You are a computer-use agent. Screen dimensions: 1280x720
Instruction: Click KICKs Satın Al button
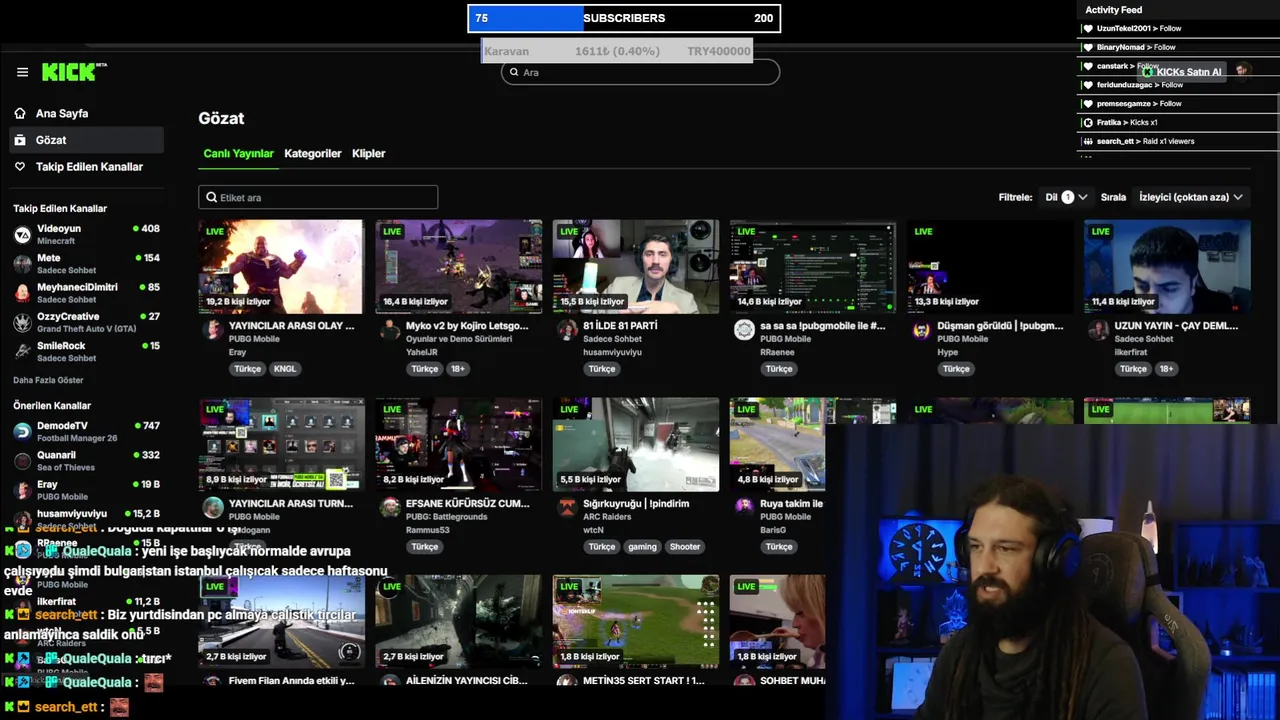coord(1181,72)
